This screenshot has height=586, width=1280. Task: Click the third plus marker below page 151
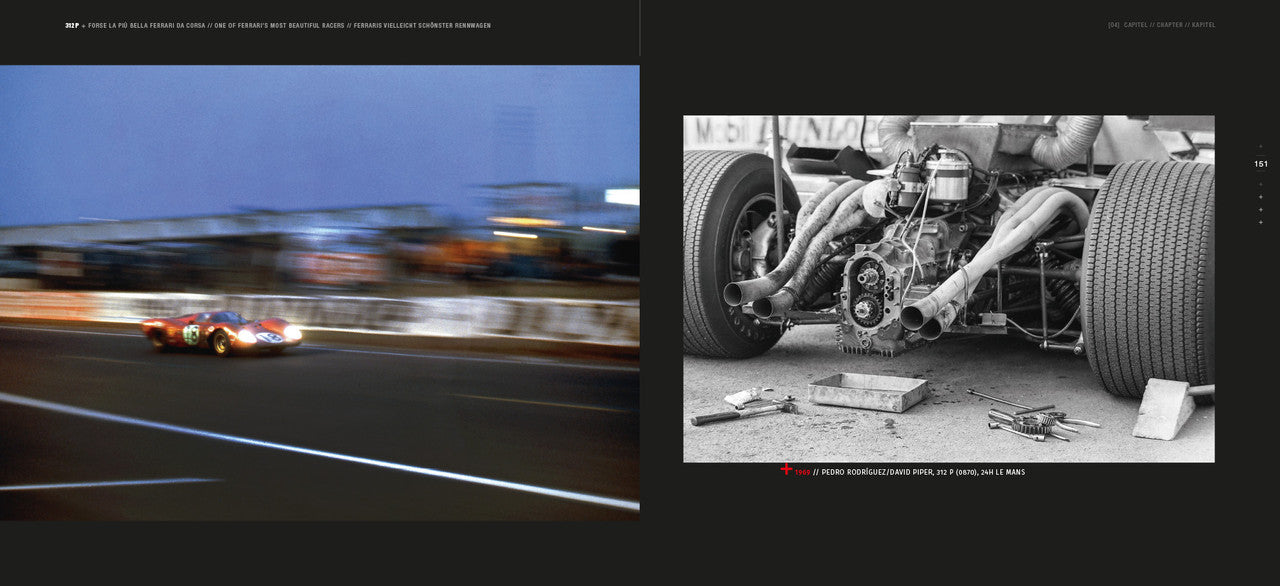tap(1261, 209)
